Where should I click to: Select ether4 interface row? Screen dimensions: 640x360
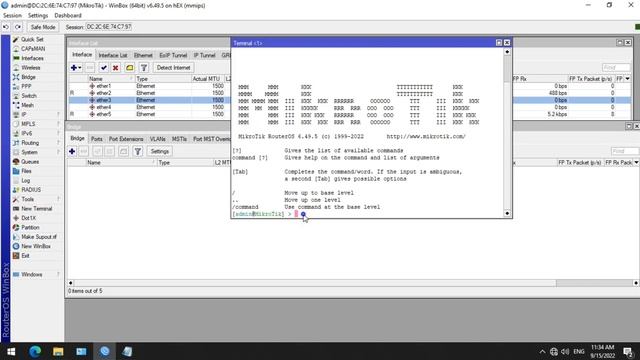click(x=149, y=107)
